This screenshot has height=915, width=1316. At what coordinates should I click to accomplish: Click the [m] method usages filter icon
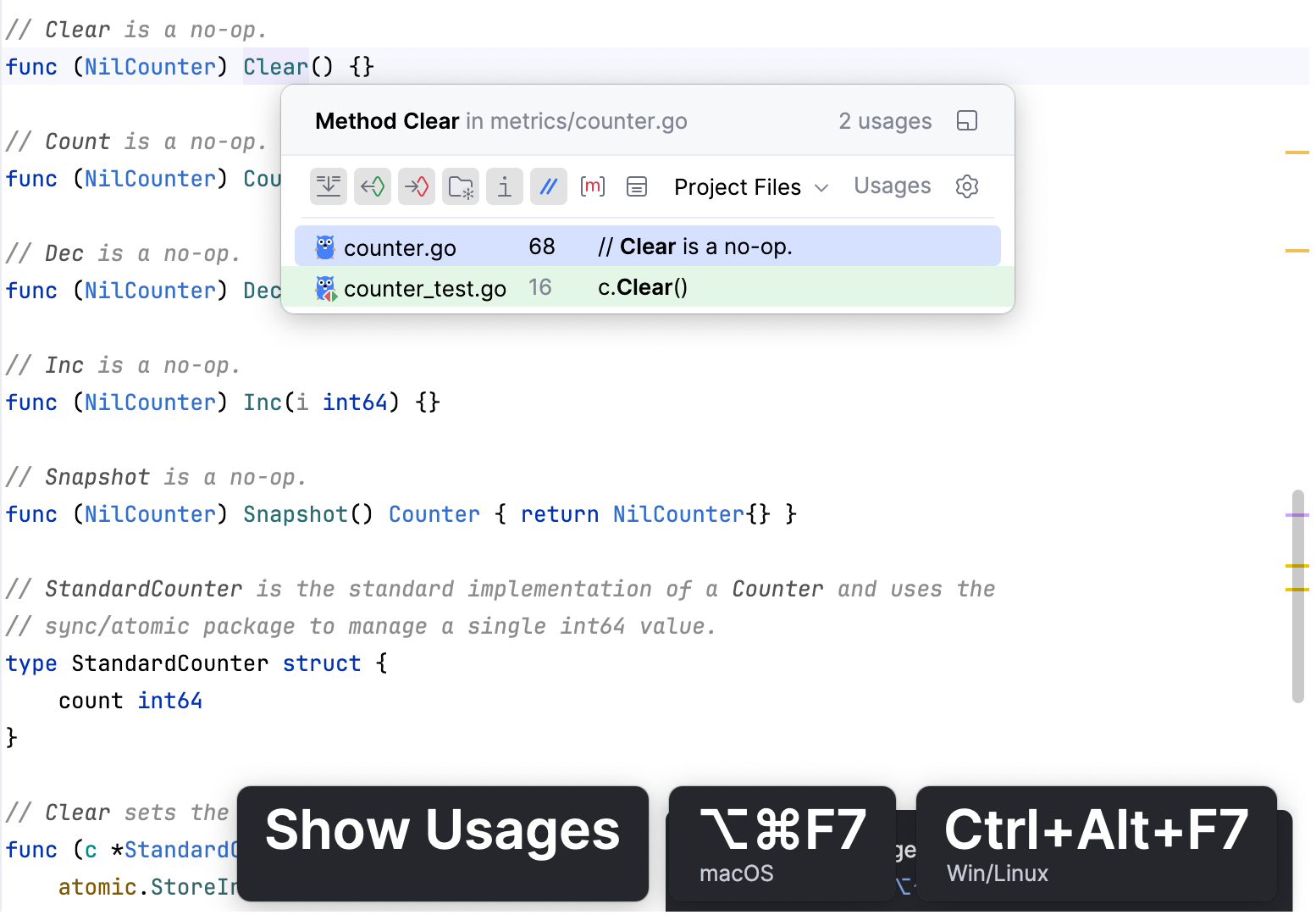[x=593, y=186]
